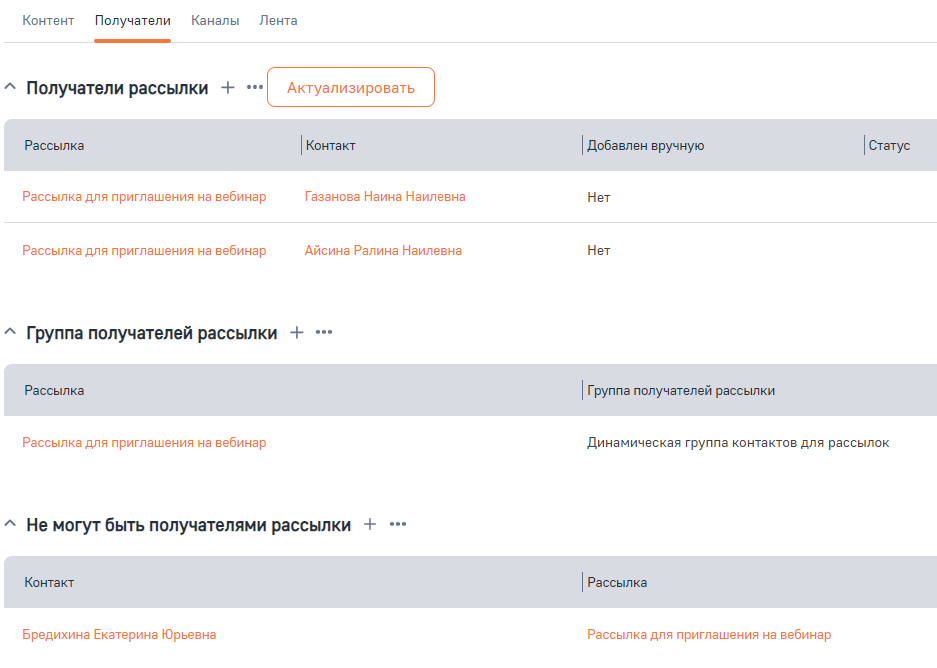Viewport: 937px width, 668px height.
Task: Click Рассылка header in excluded recipients table
Action: click(x=617, y=583)
